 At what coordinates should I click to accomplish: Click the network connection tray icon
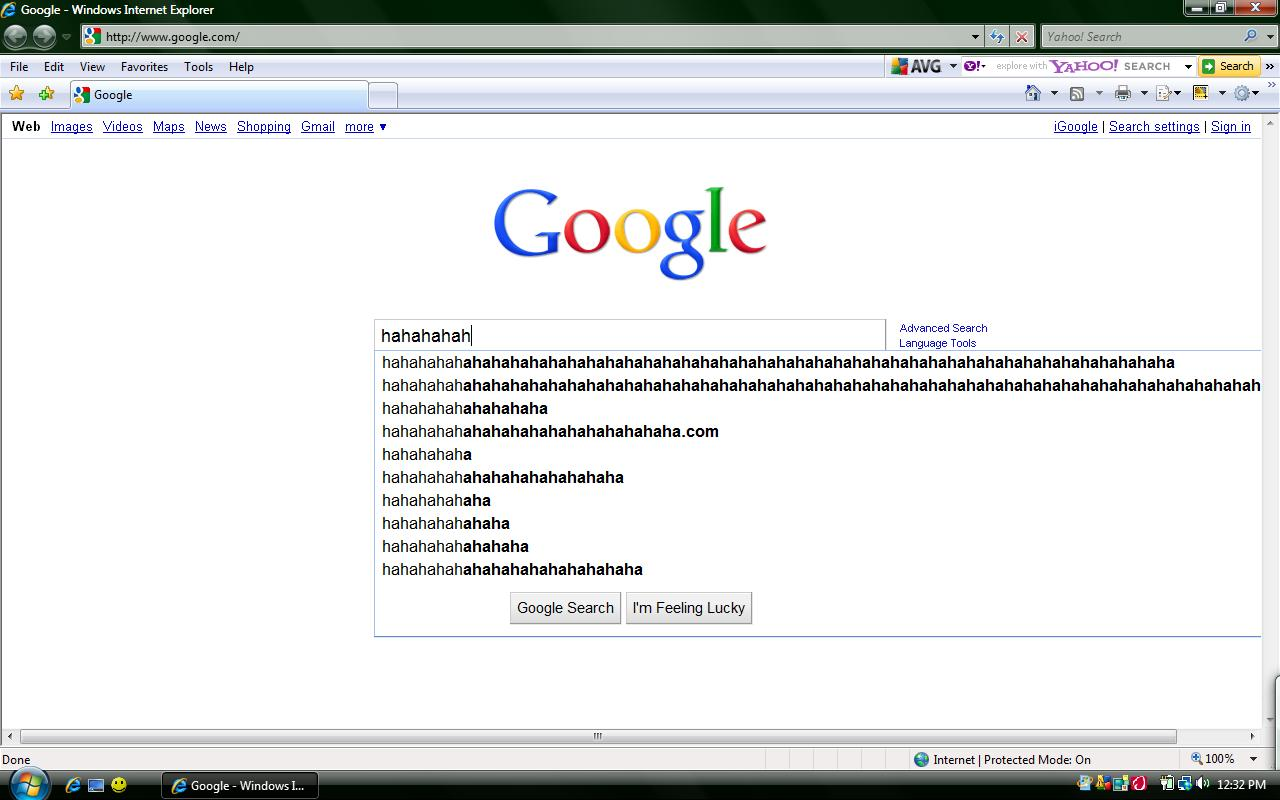click(x=1185, y=785)
